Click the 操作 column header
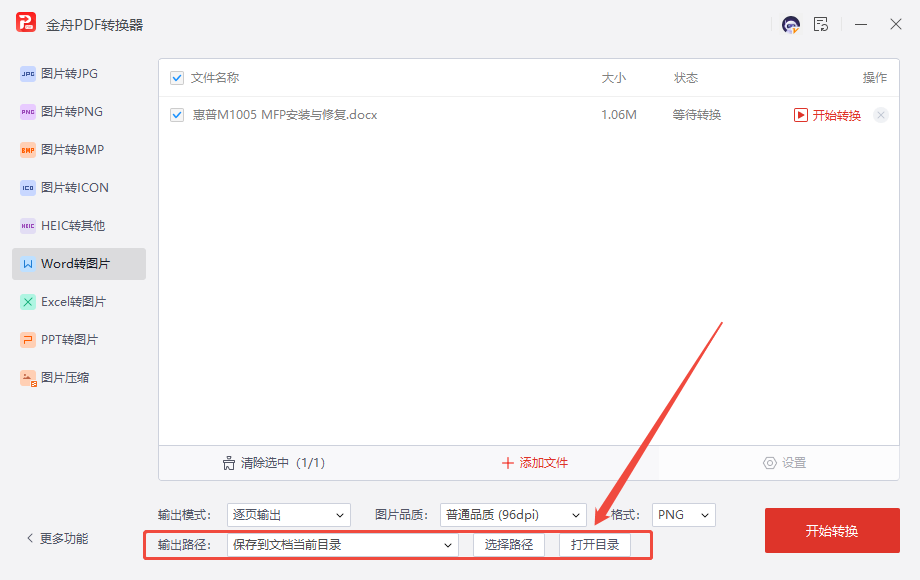This screenshot has height=580, width=920. pos(875,78)
